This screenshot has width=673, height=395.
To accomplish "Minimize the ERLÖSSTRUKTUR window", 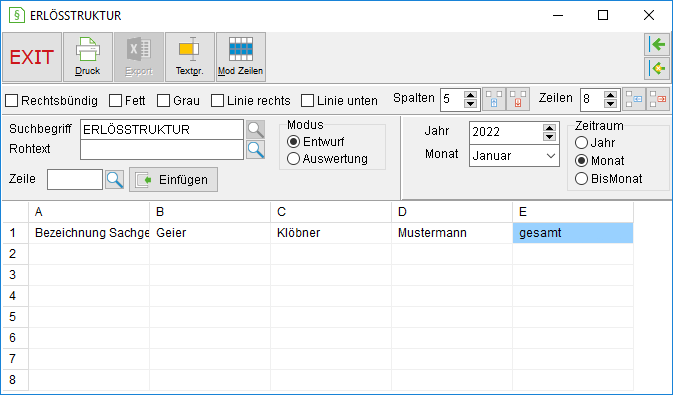I will (558, 15).
